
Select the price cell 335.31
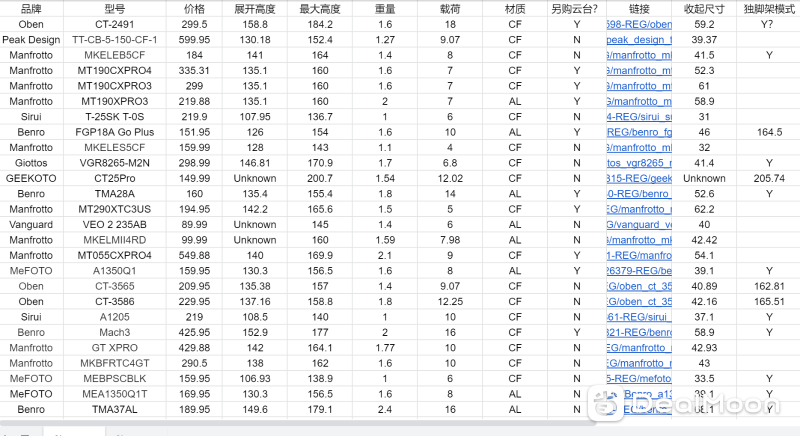(194, 70)
